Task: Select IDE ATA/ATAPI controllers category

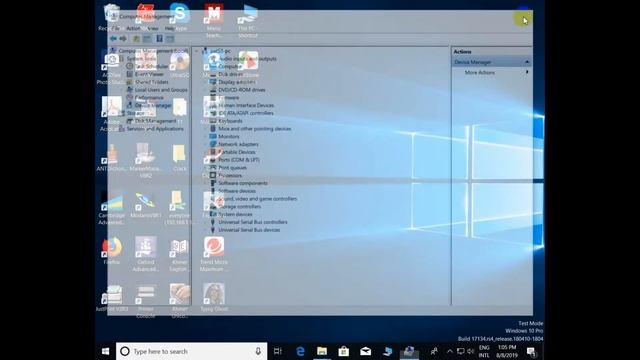Action: (246, 113)
